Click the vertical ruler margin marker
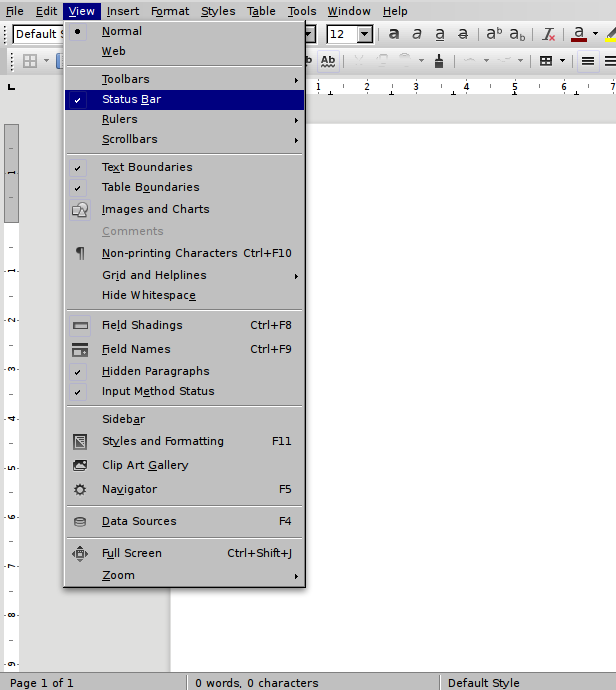The height and width of the screenshot is (690, 616). [11, 173]
